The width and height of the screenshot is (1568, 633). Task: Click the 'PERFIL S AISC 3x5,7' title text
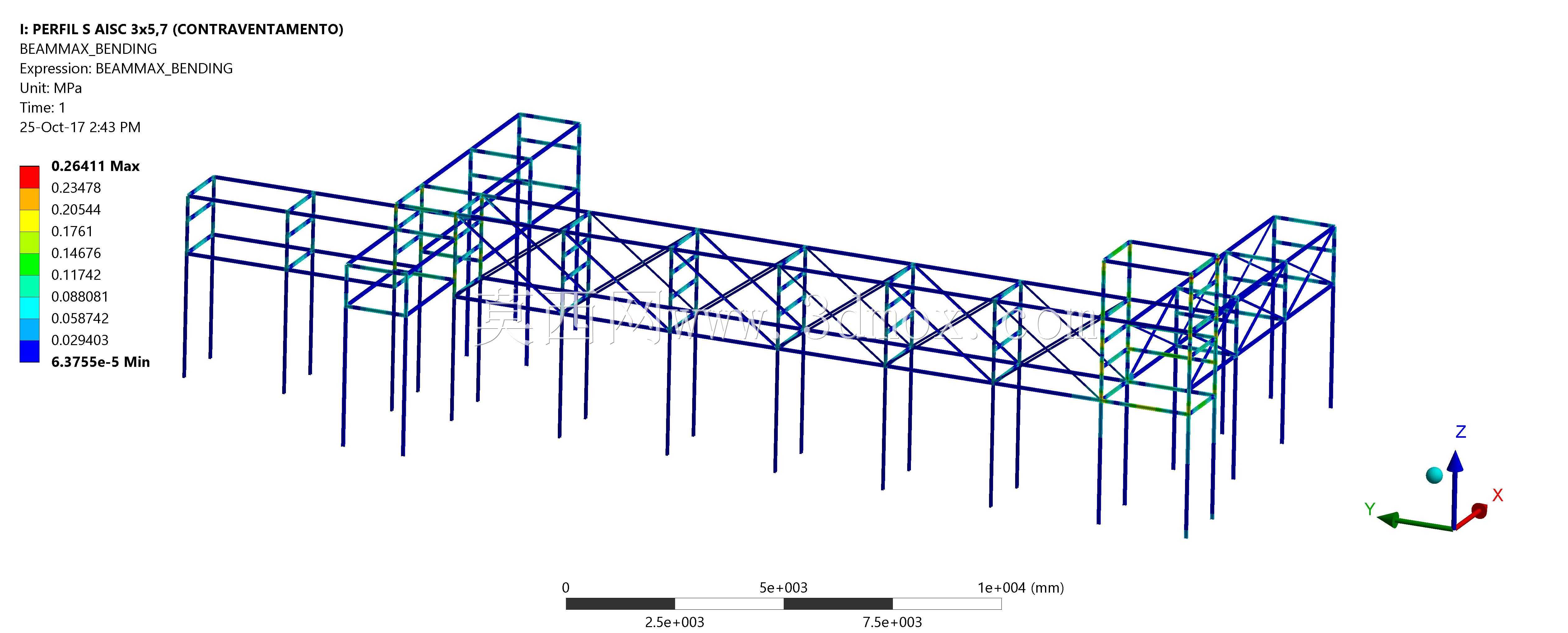(100, 29)
